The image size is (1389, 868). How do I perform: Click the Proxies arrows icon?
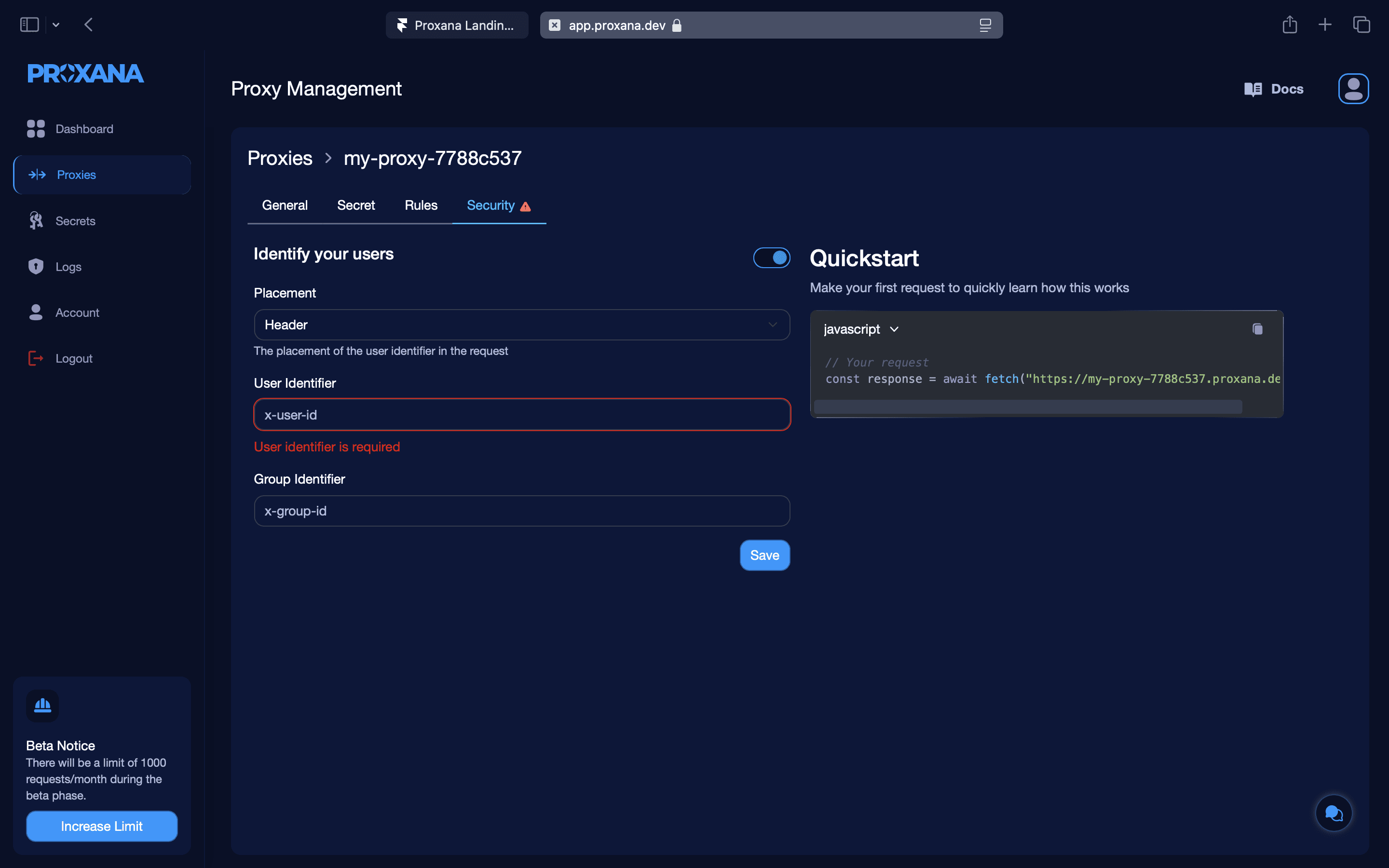37,175
